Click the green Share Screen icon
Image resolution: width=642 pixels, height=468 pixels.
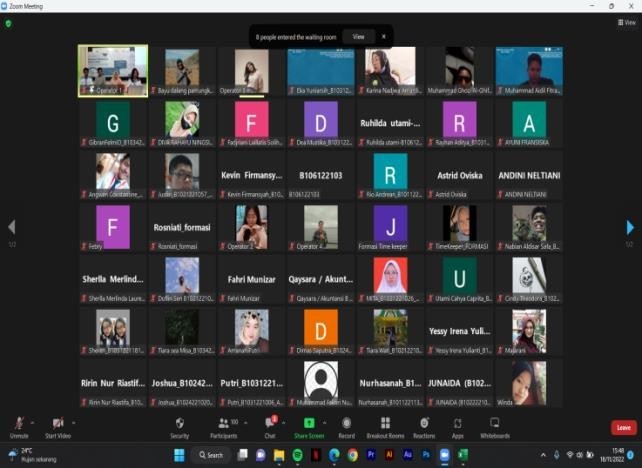(308, 424)
